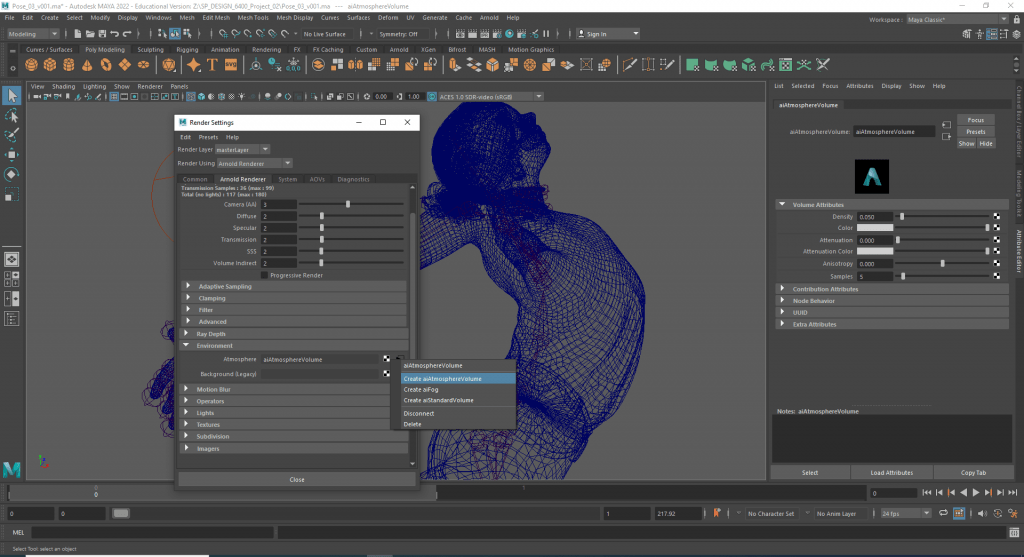
Task: Switch to the AOVs tab
Action: tap(317, 179)
